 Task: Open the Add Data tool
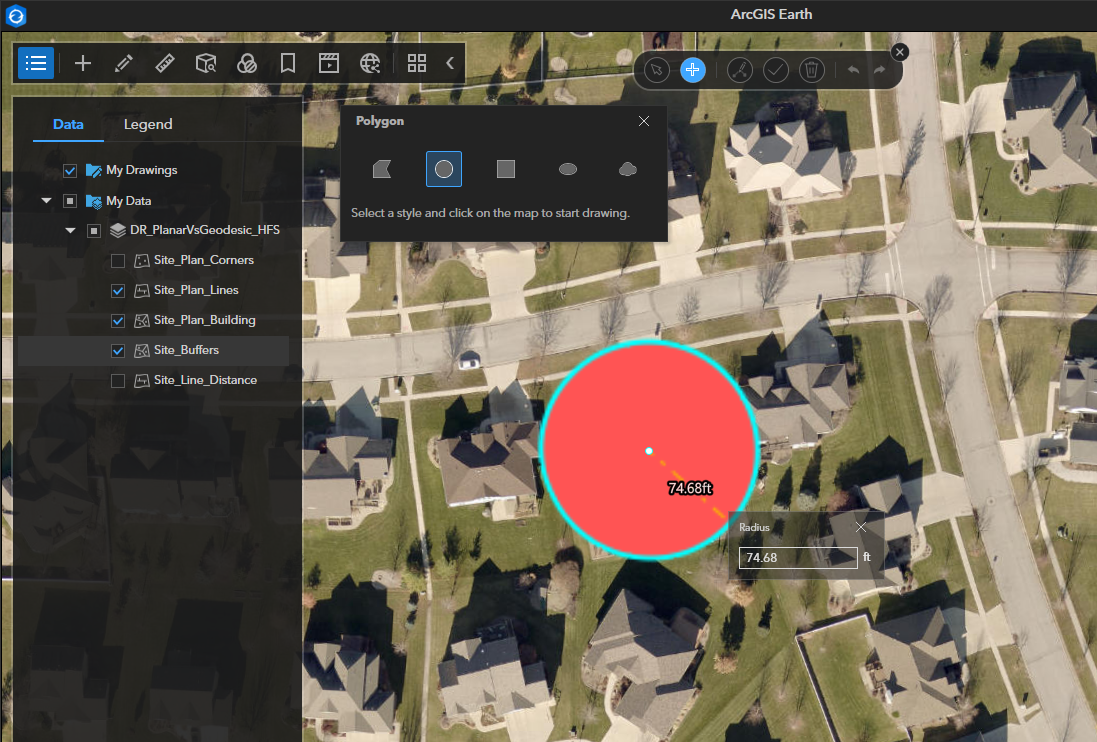click(83, 62)
